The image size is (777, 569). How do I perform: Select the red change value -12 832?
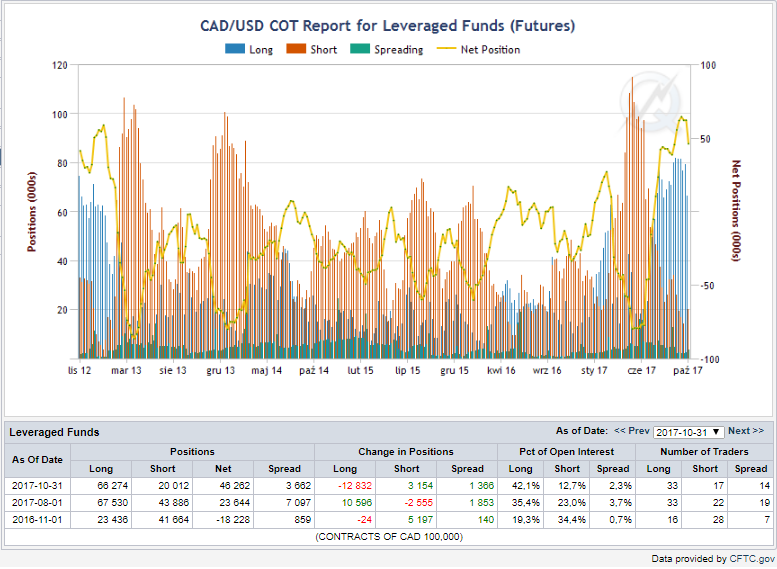[x=355, y=486]
